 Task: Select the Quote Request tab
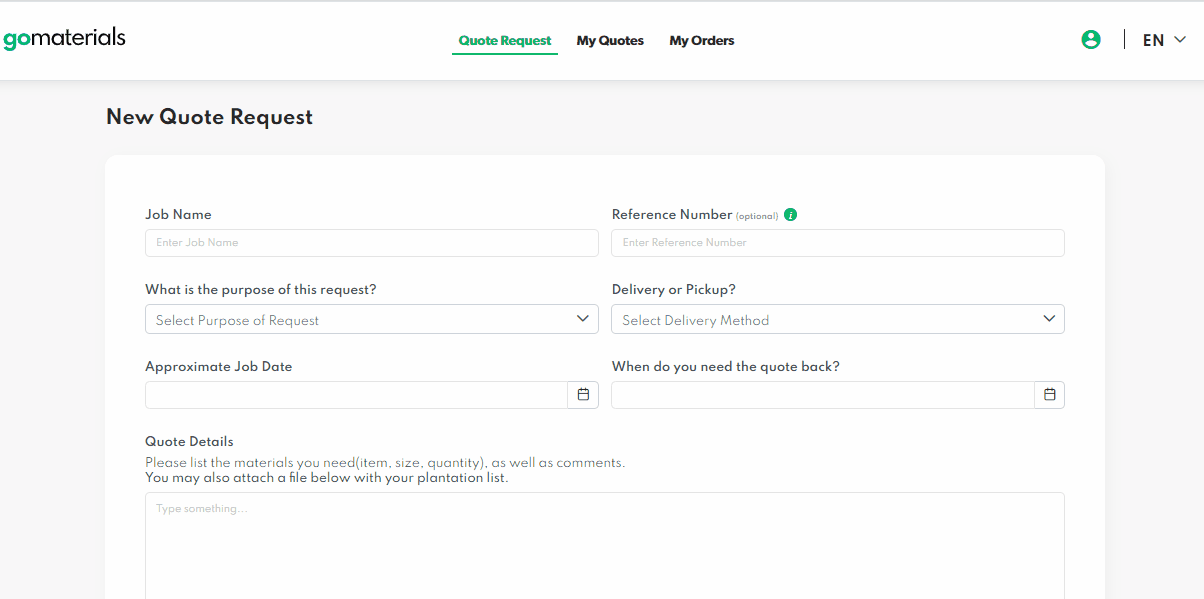tap(505, 41)
